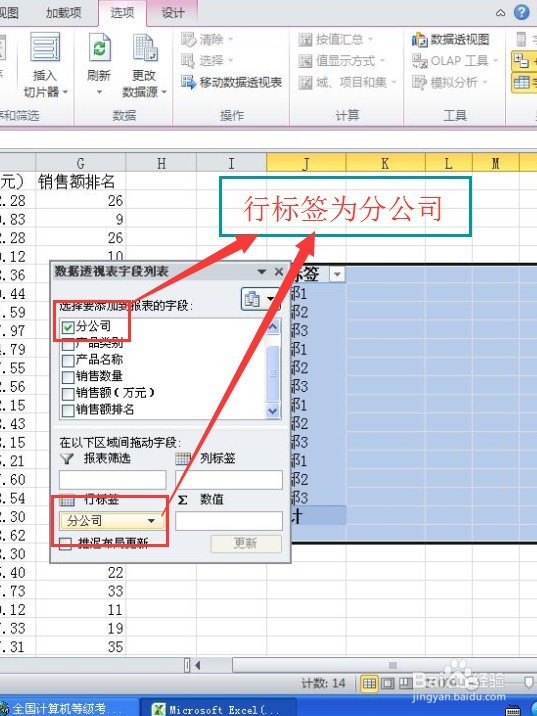Check the 销售额(万元) field checkbox
Image resolution: width=537 pixels, height=716 pixels.
pyautogui.click(x=68, y=393)
